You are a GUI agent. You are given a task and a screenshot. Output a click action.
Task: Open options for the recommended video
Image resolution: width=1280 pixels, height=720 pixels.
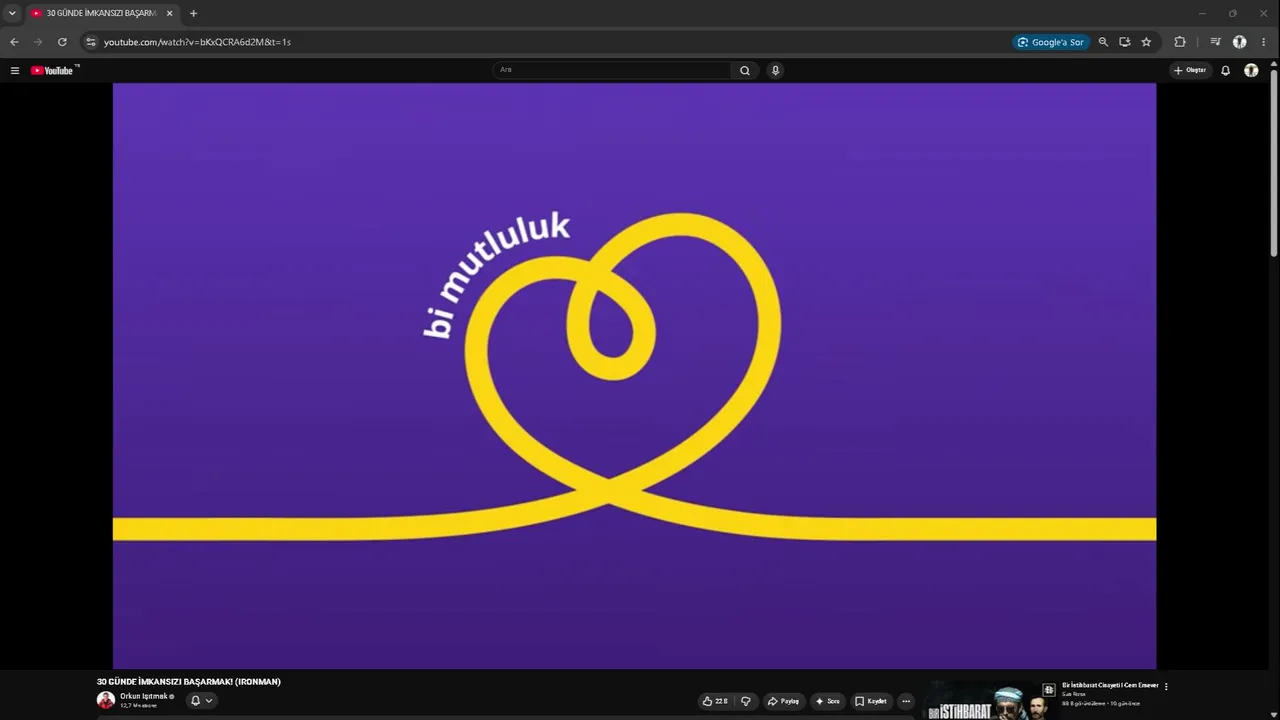pyautogui.click(x=1166, y=686)
